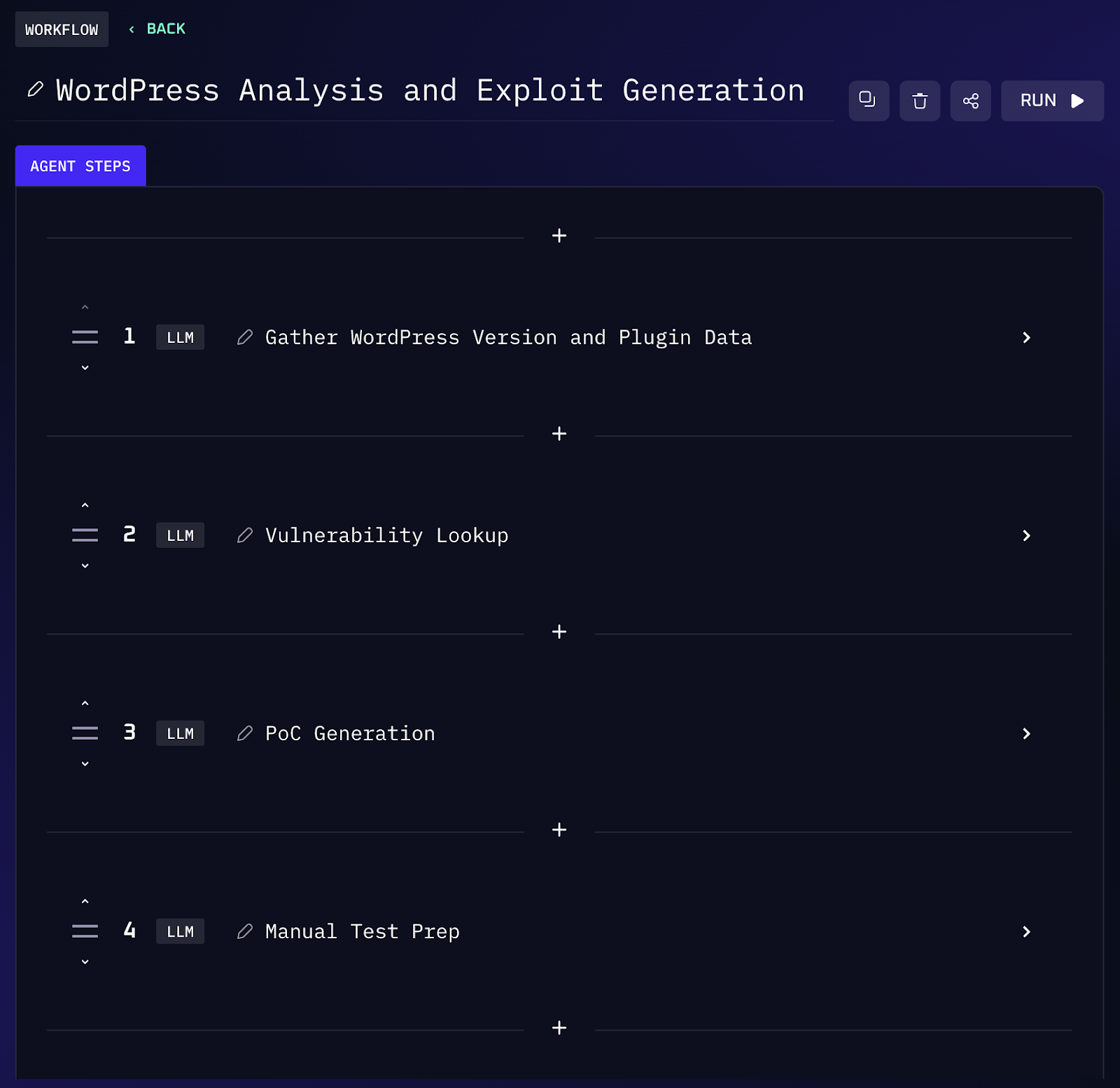
Task: Grab drag handle of Vulnerability Lookup
Action: pos(85,535)
